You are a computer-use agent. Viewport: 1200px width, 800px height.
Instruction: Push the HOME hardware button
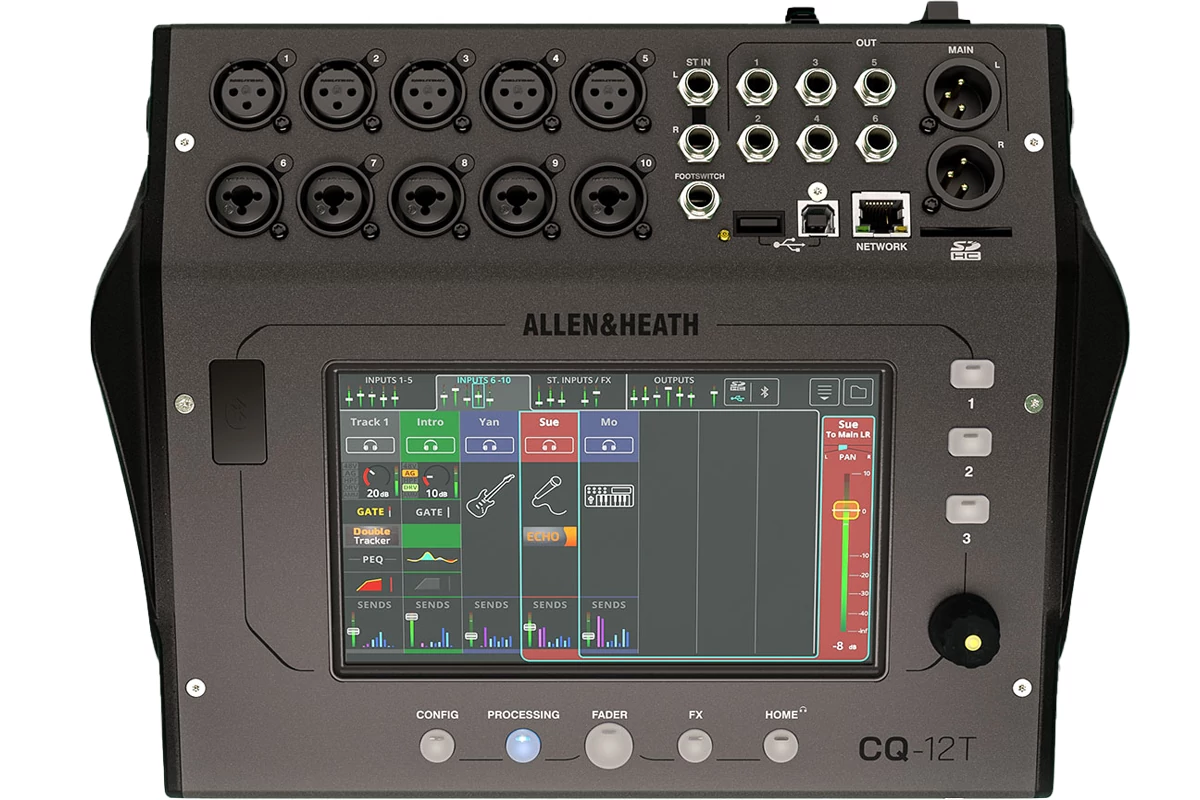click(x=781, y=746)
